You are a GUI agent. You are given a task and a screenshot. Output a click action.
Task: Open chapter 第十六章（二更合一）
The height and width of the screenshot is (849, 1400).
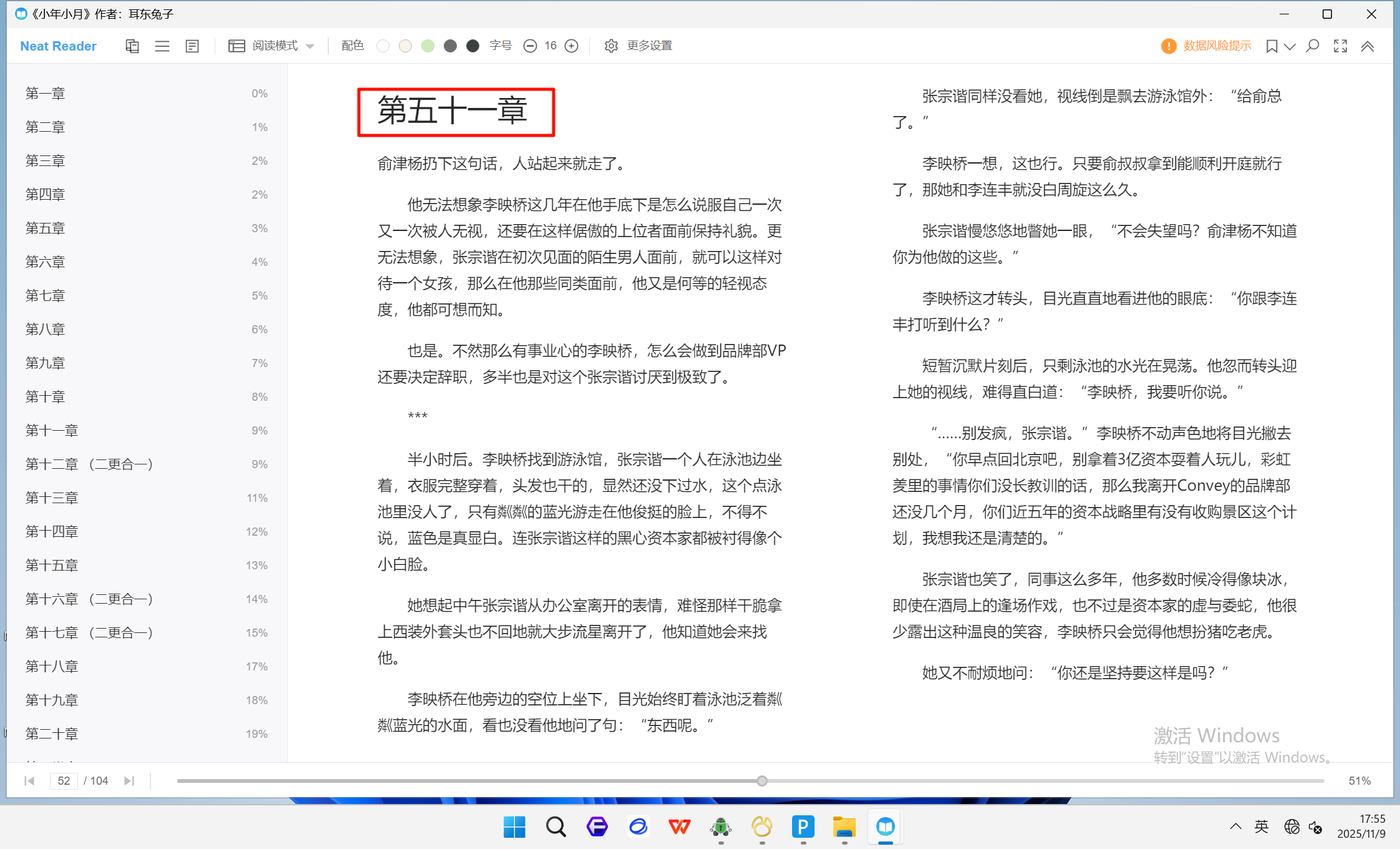tap(89, 599)
